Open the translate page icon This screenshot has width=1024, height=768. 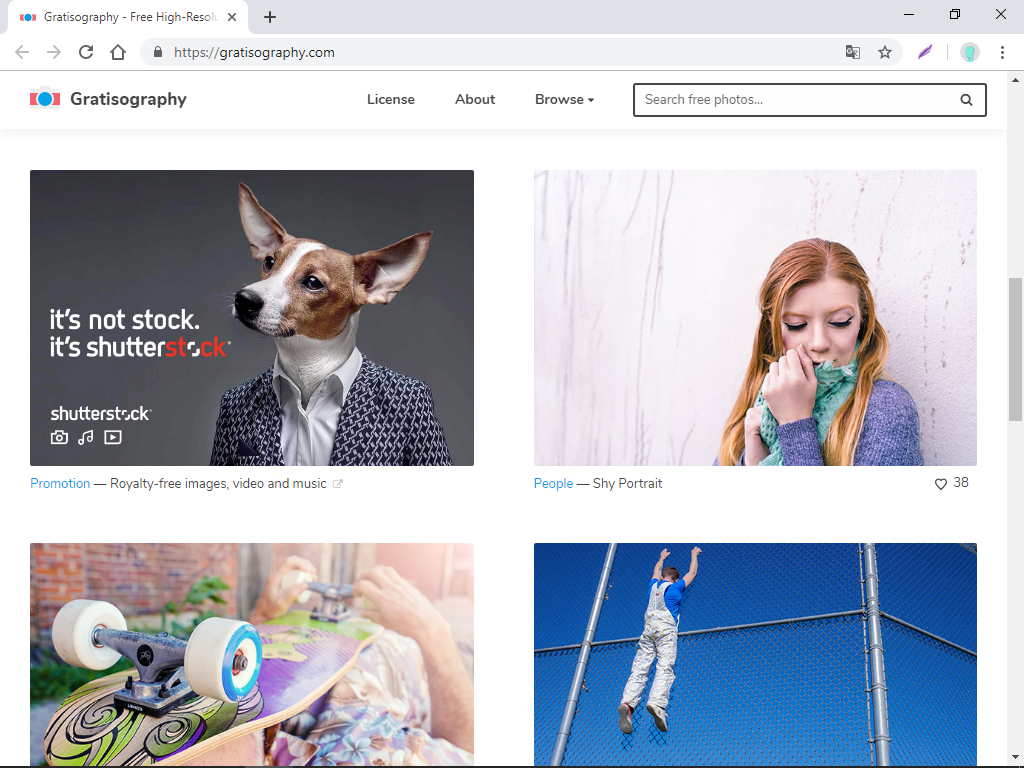click(x=852, y=52)
